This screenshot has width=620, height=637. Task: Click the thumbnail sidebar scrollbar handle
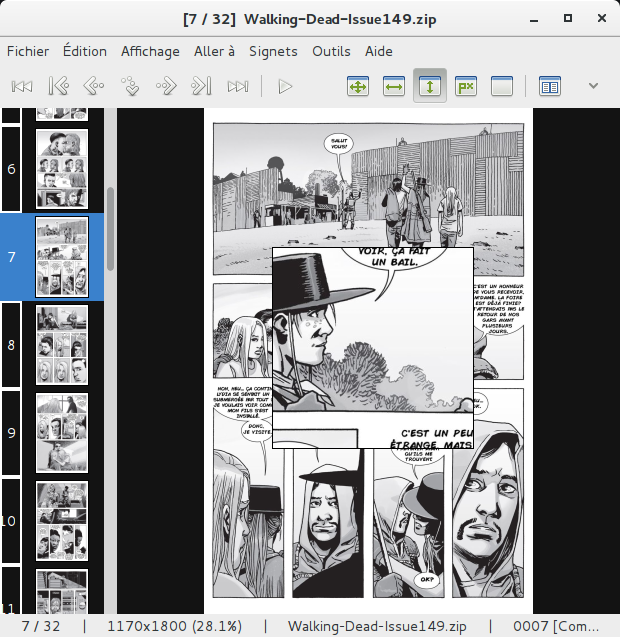pos(110,229)
